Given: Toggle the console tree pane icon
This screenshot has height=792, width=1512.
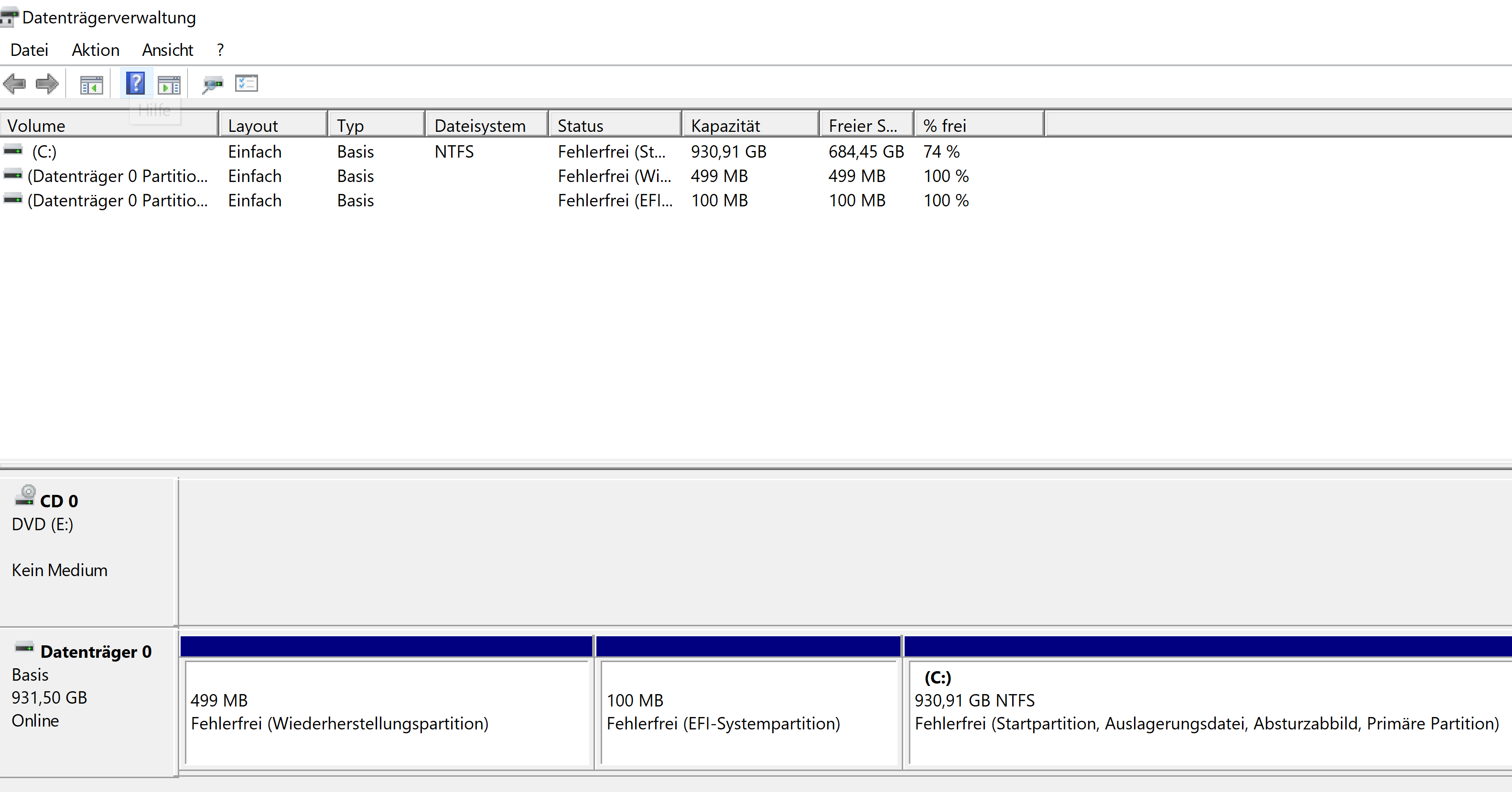Looking at the screenshot, I should 91,85.
